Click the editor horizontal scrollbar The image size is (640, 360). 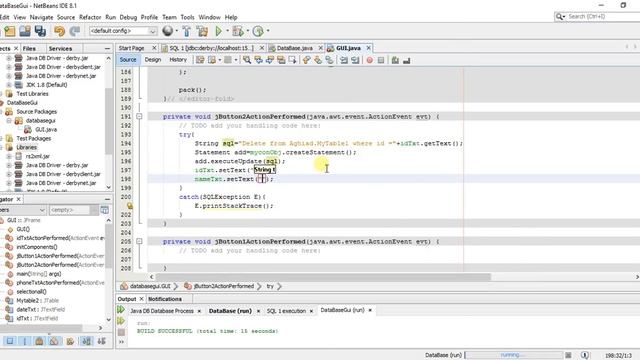[322, 277]
